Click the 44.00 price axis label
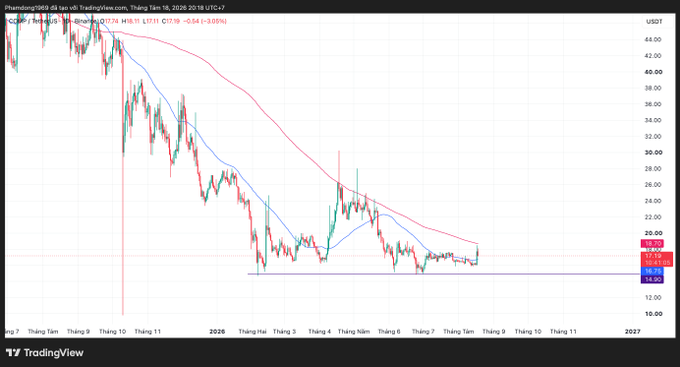 tap(653, 39)
